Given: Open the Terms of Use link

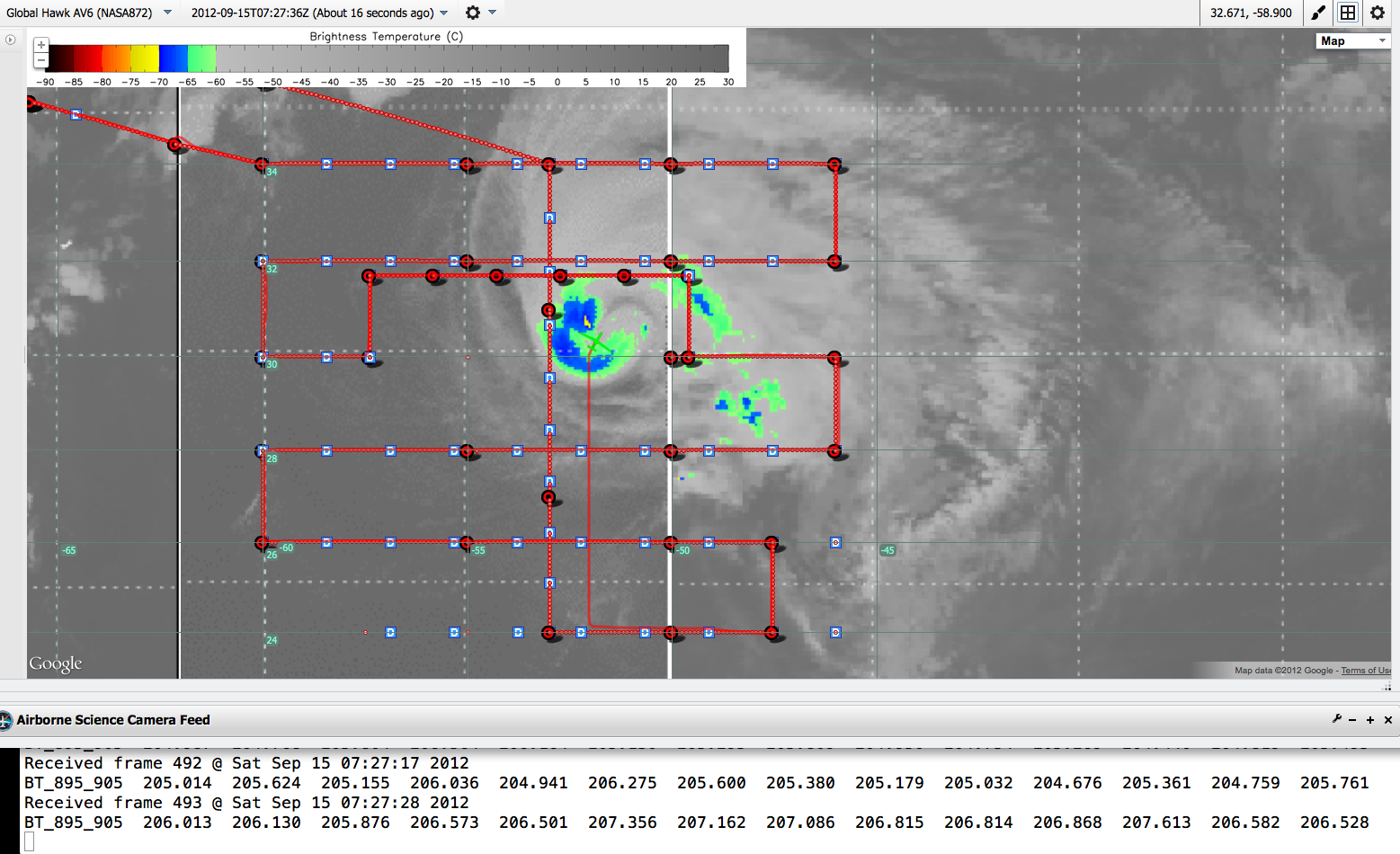Looking at the screenshot, I should click(1365, 671).
